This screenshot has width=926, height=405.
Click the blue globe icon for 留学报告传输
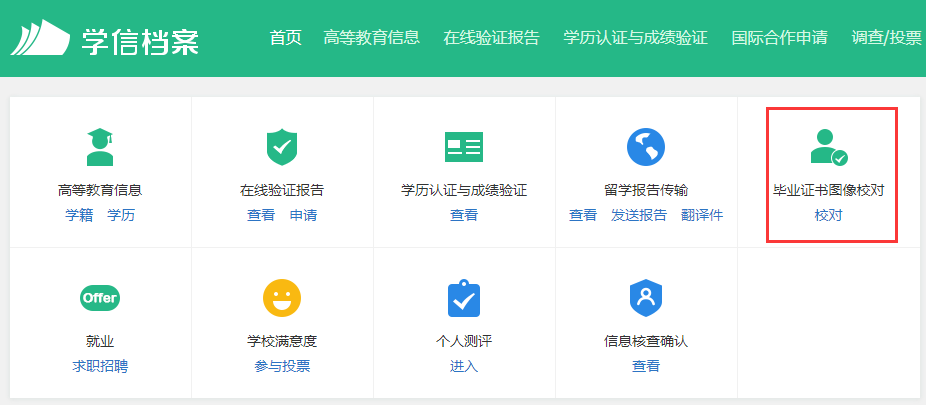pos(646,147)
